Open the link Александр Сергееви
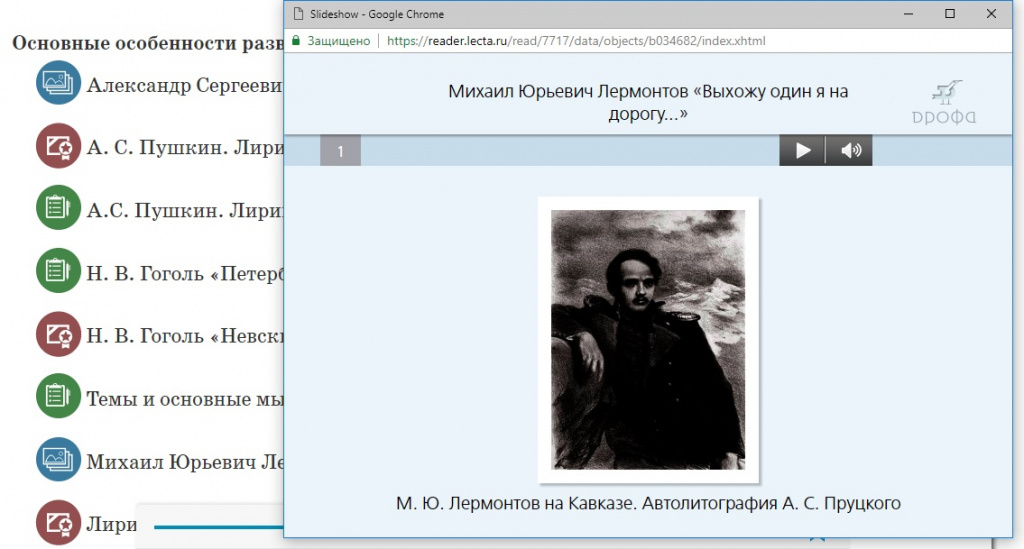 tap(184, 85)
